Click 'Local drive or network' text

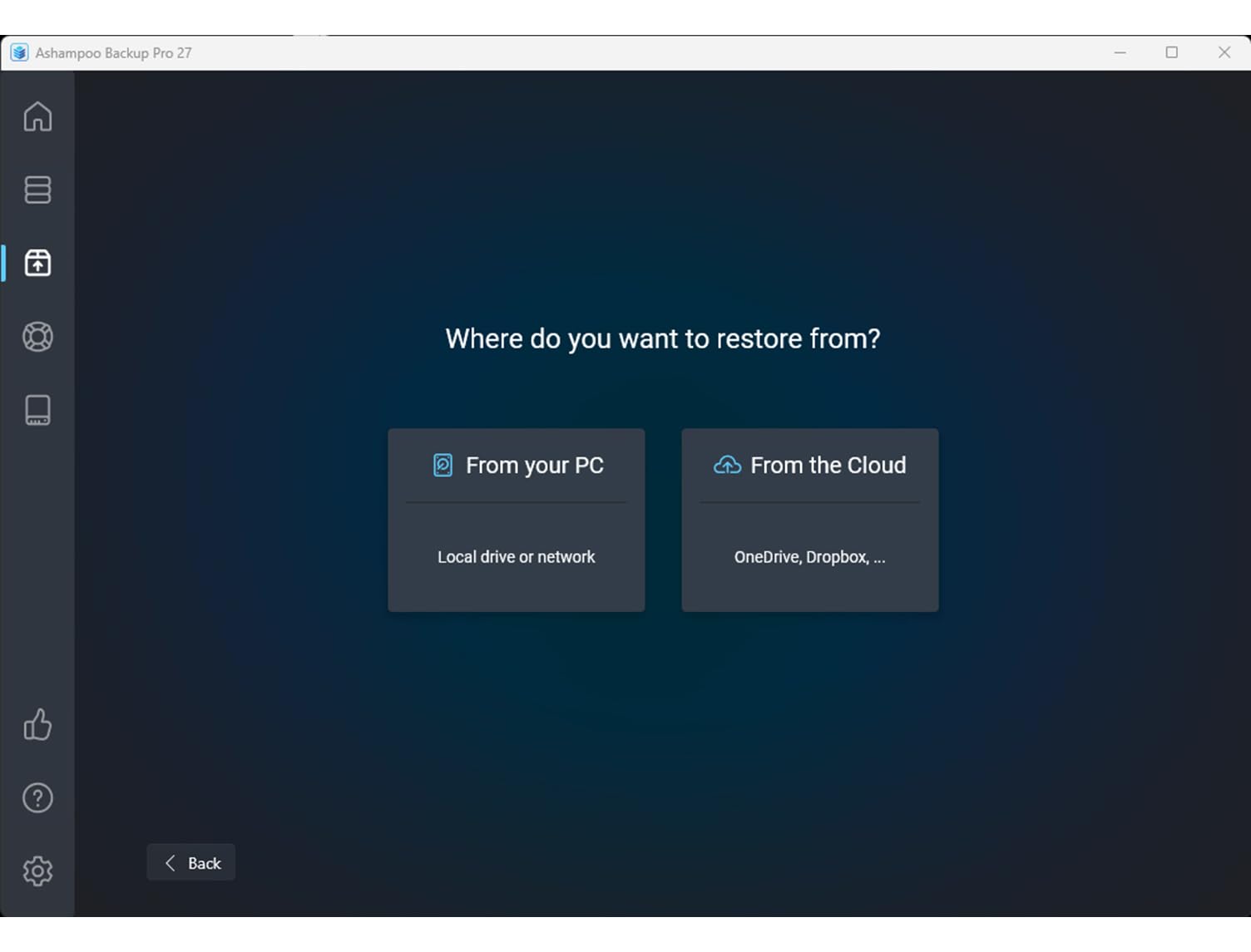(x=517, y=557)
